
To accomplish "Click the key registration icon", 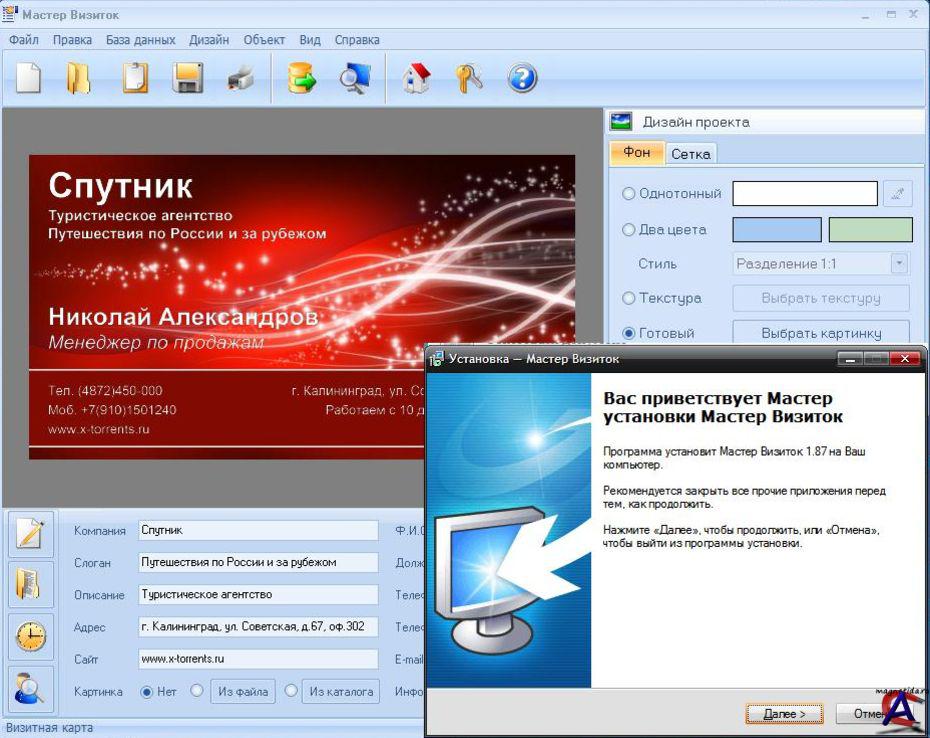I will pos(469,78).
